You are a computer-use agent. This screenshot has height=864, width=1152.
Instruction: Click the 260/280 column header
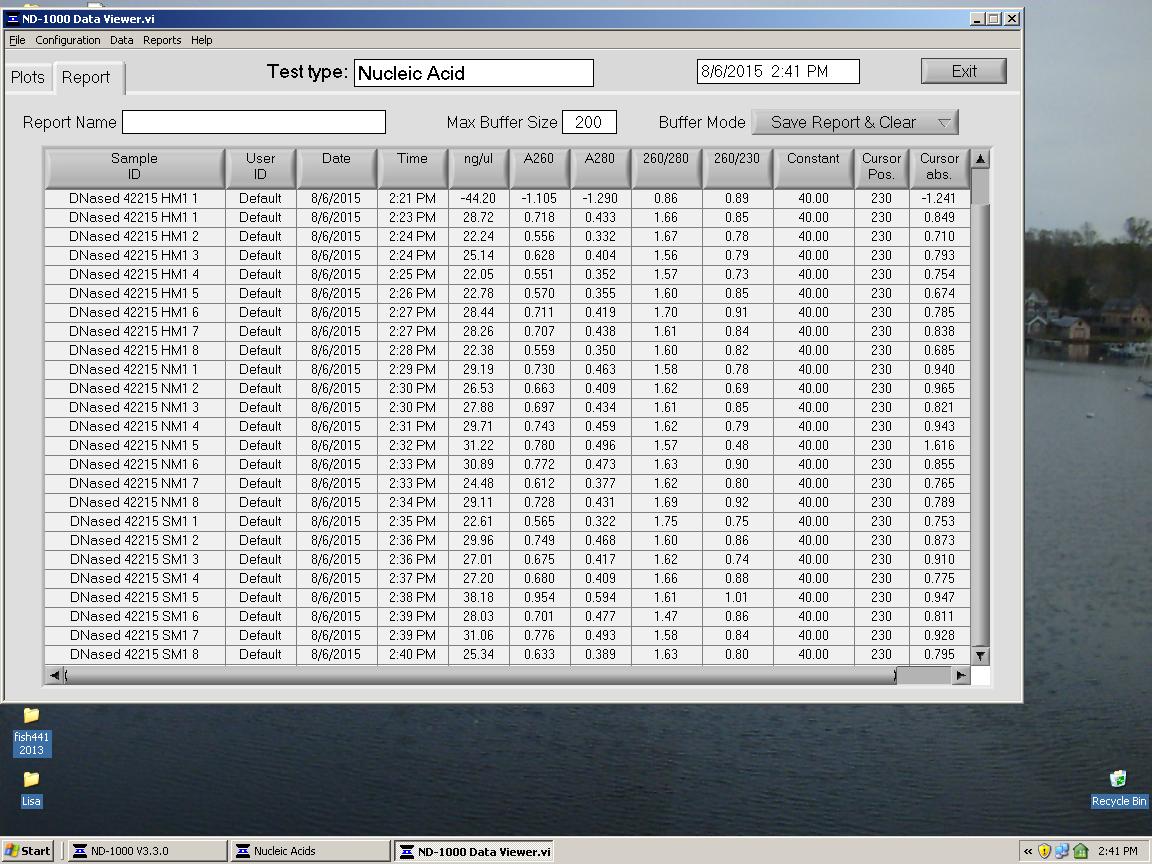[665, 166]
